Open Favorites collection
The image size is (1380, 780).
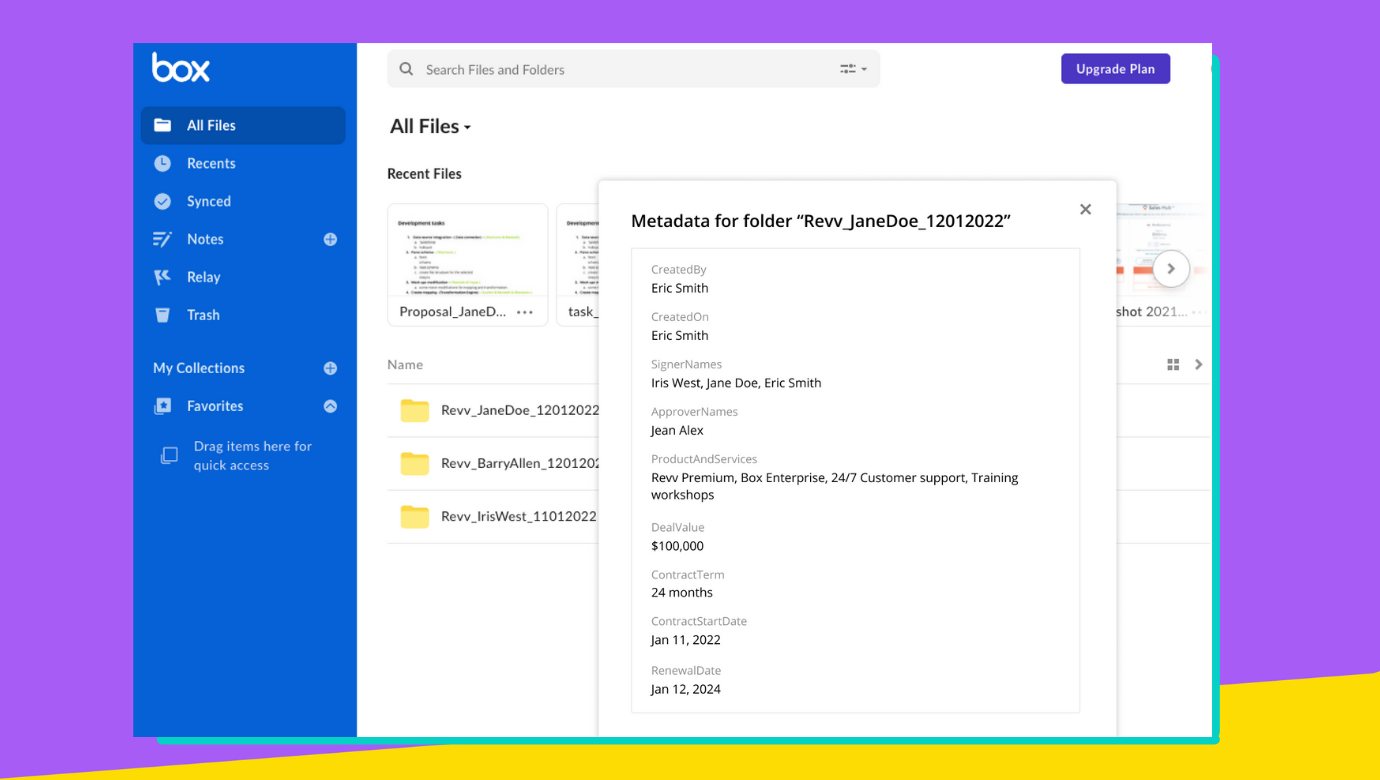[215, 406]
